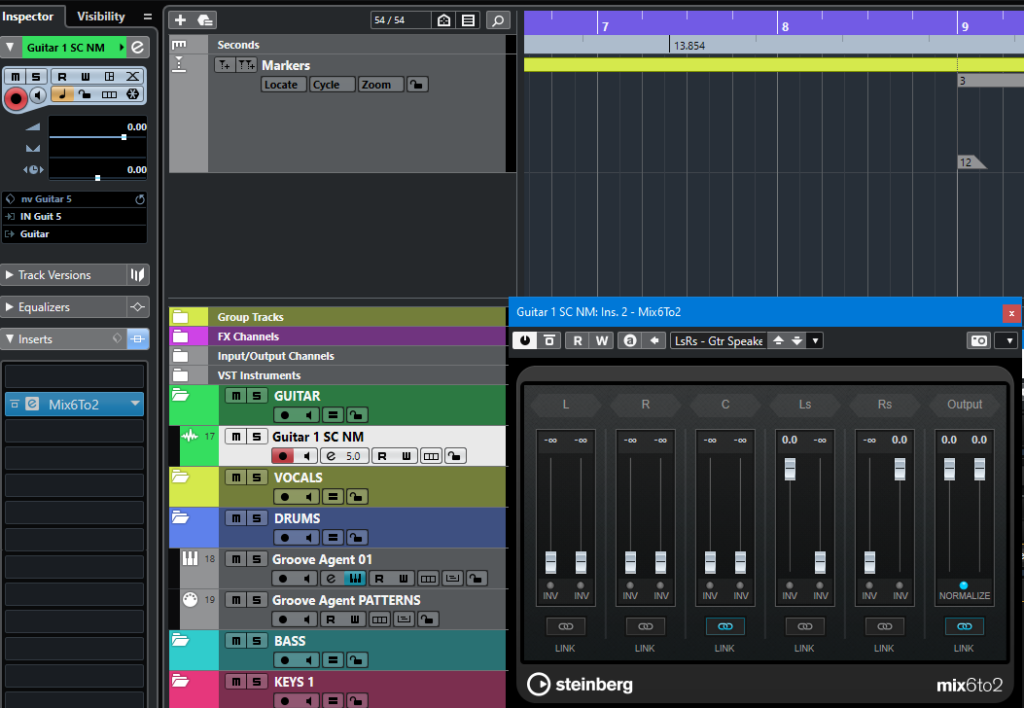Collapse the Guitar 1 SC NM Inspector header
The height and width of the screenshot is (708, 1024).
pos(10,47)
